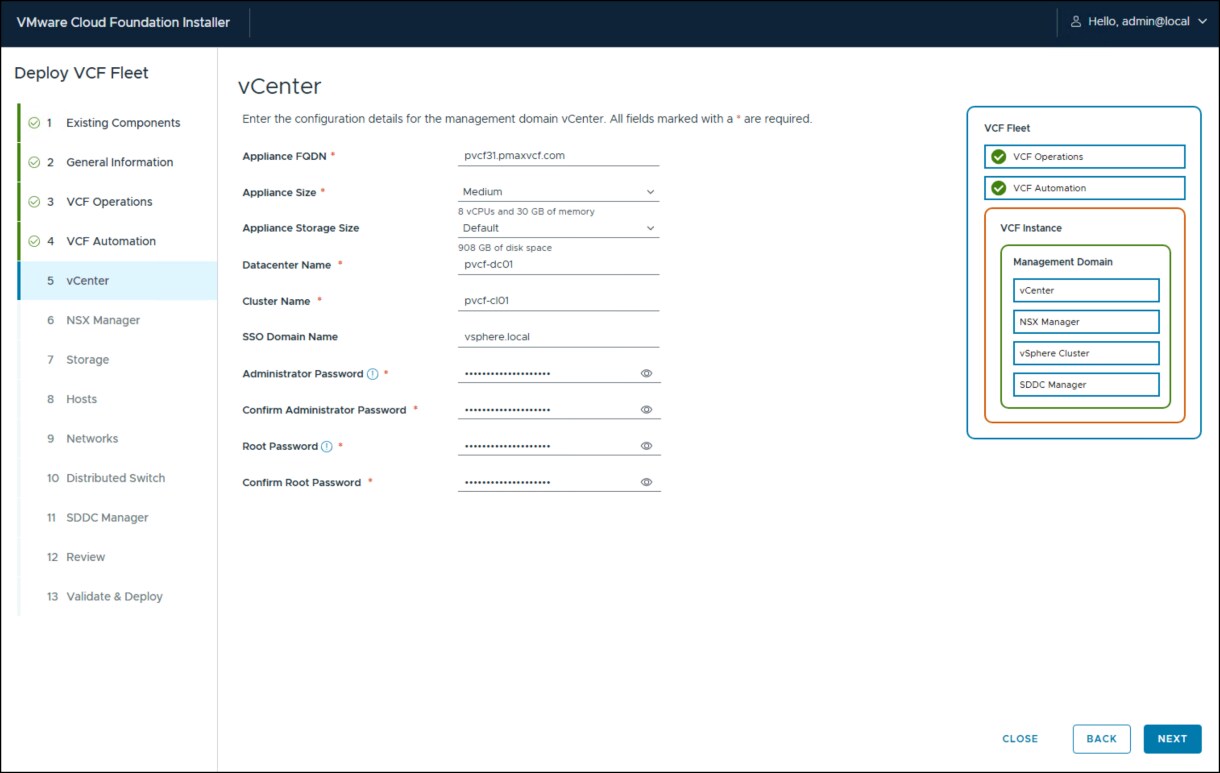Click the vCenter box in Management Domain diagram
1220x773 pixels.
[1086, 290]
